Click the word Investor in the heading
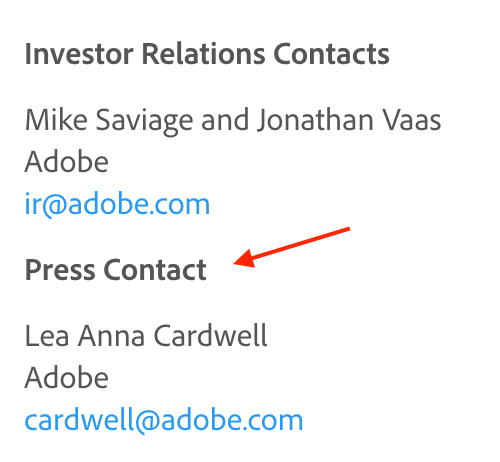This screenshot has width=500, height=462. pos(79,54)
